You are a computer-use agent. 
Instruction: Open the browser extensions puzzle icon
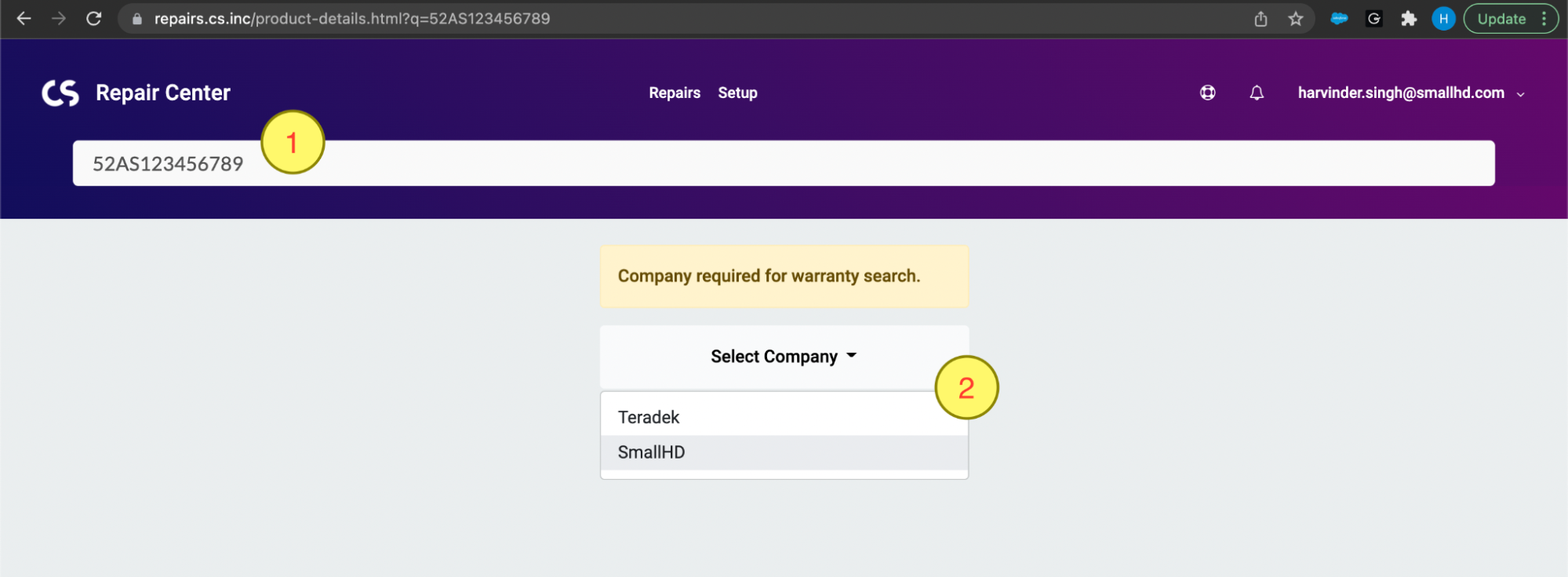coord(1409,19)
